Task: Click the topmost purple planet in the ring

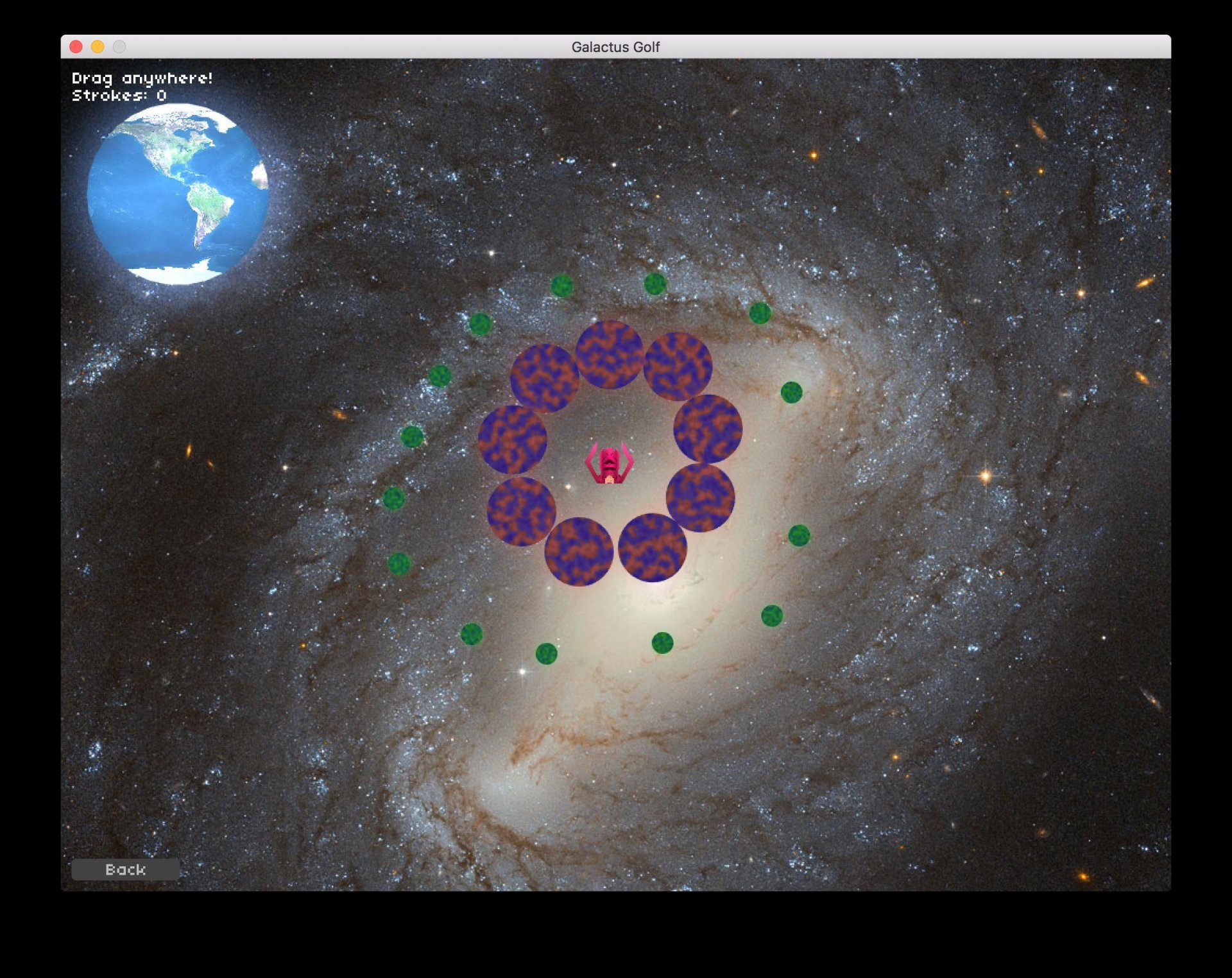Action: [x=609, y=354]
